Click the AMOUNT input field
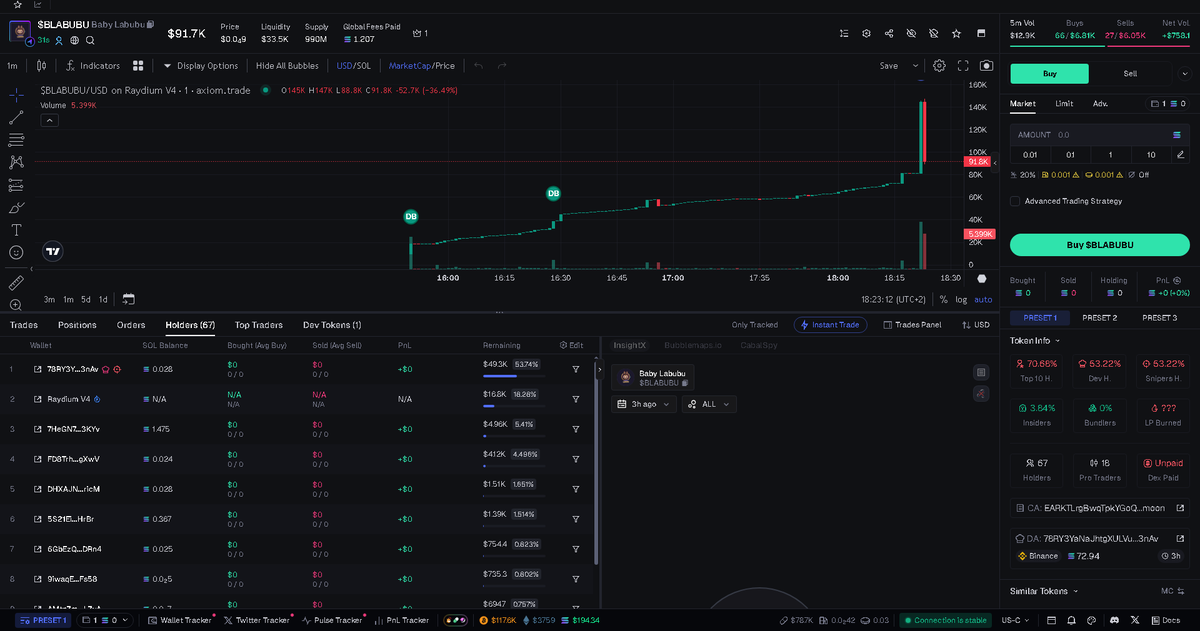1200x631 pixels. tap(1099, 134)
